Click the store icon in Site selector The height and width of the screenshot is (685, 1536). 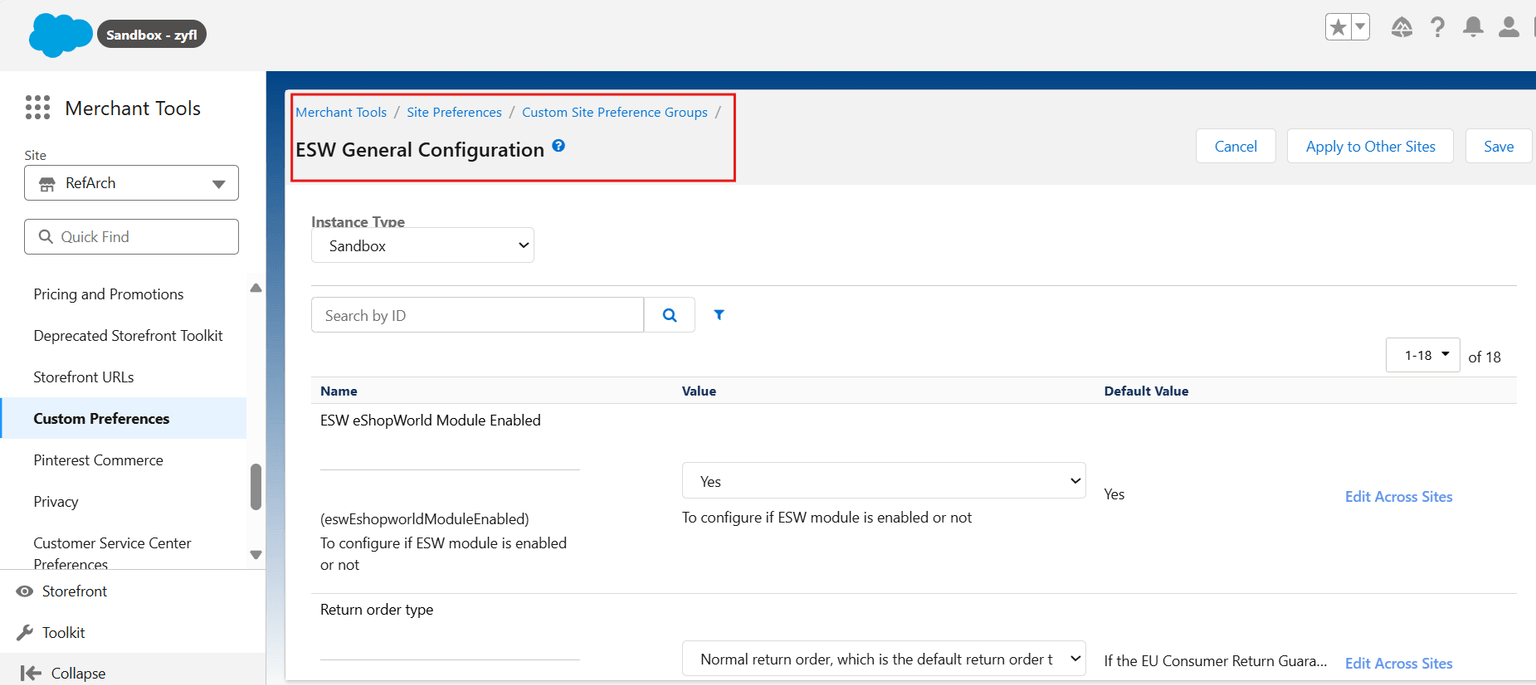[x=47, y=184]
